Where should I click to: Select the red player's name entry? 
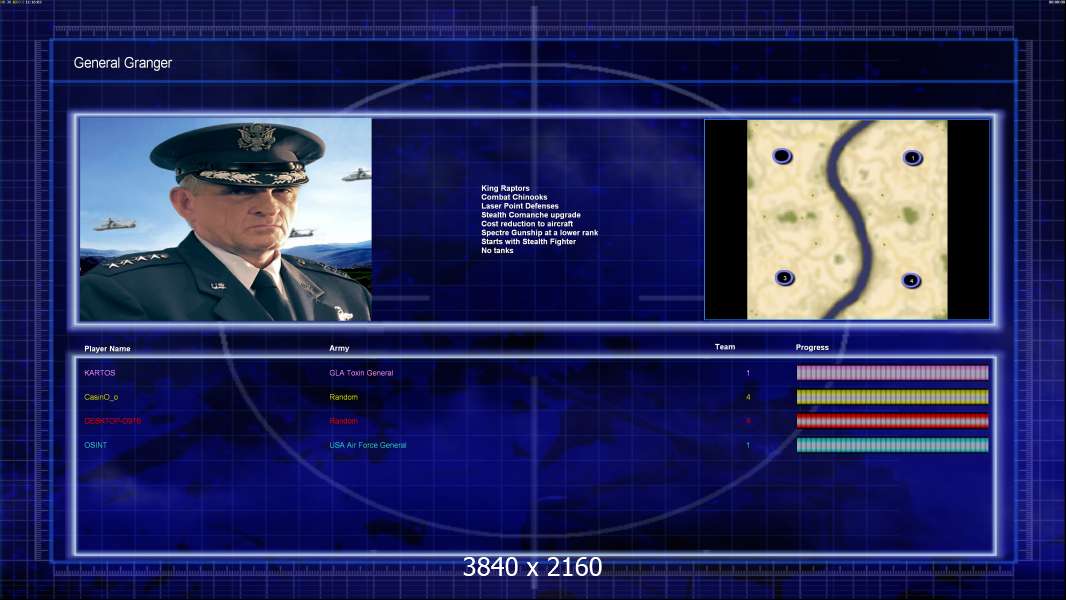113,421
